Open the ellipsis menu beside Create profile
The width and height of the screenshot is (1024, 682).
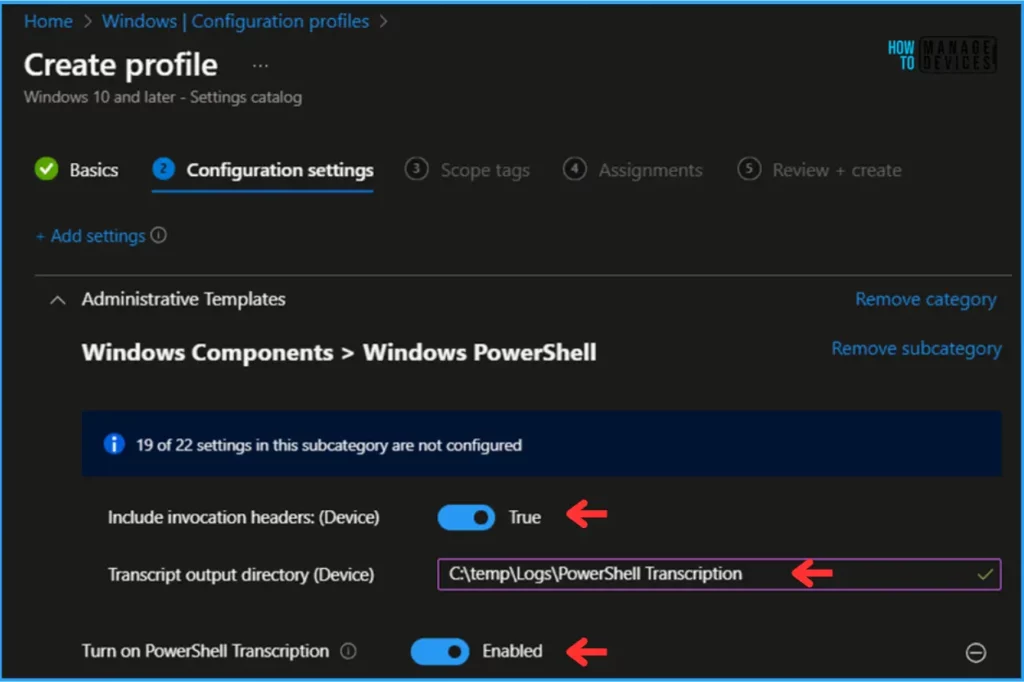(x=260, y=65)
